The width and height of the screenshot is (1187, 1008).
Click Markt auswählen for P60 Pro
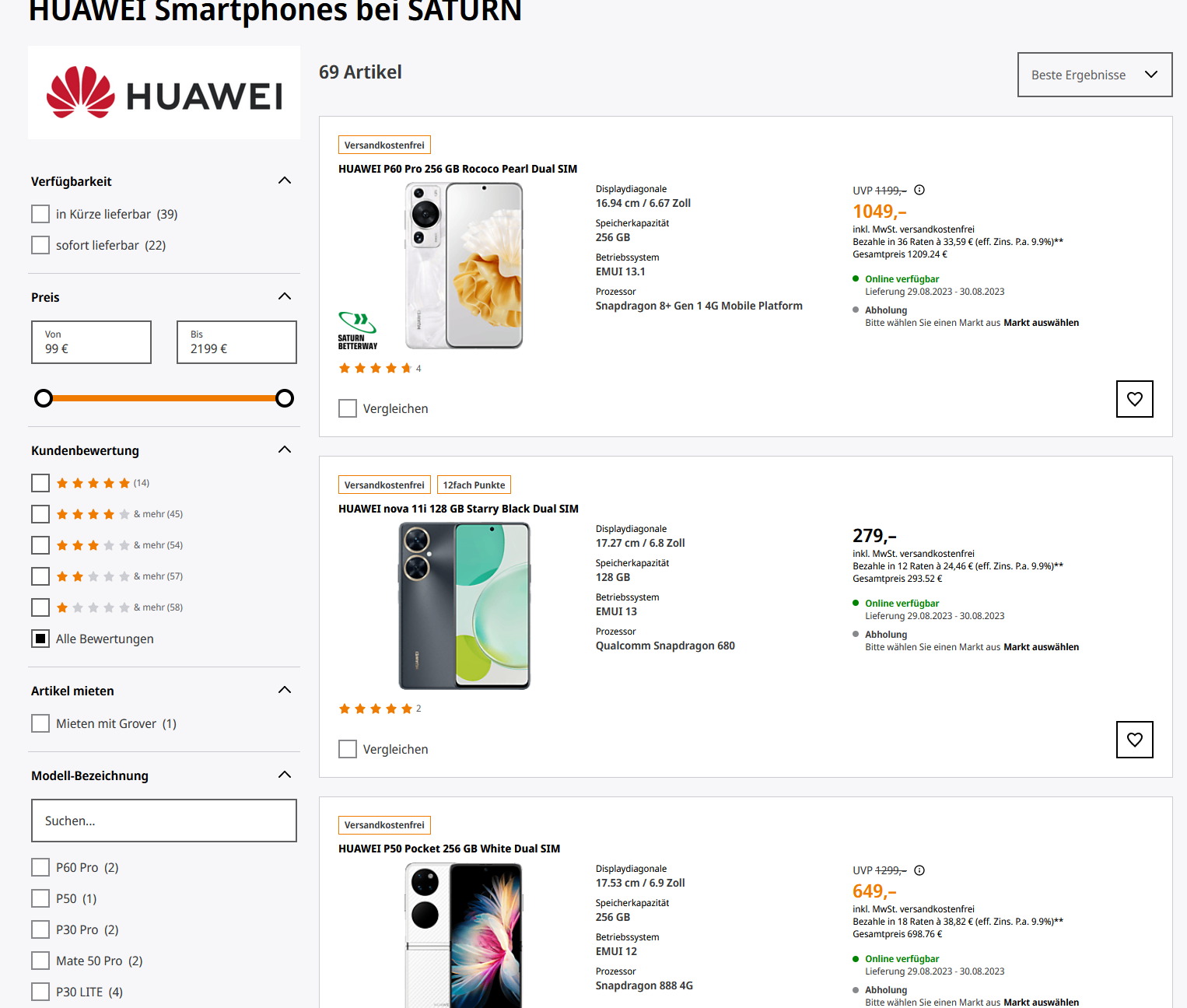(x=1041, y=323)
